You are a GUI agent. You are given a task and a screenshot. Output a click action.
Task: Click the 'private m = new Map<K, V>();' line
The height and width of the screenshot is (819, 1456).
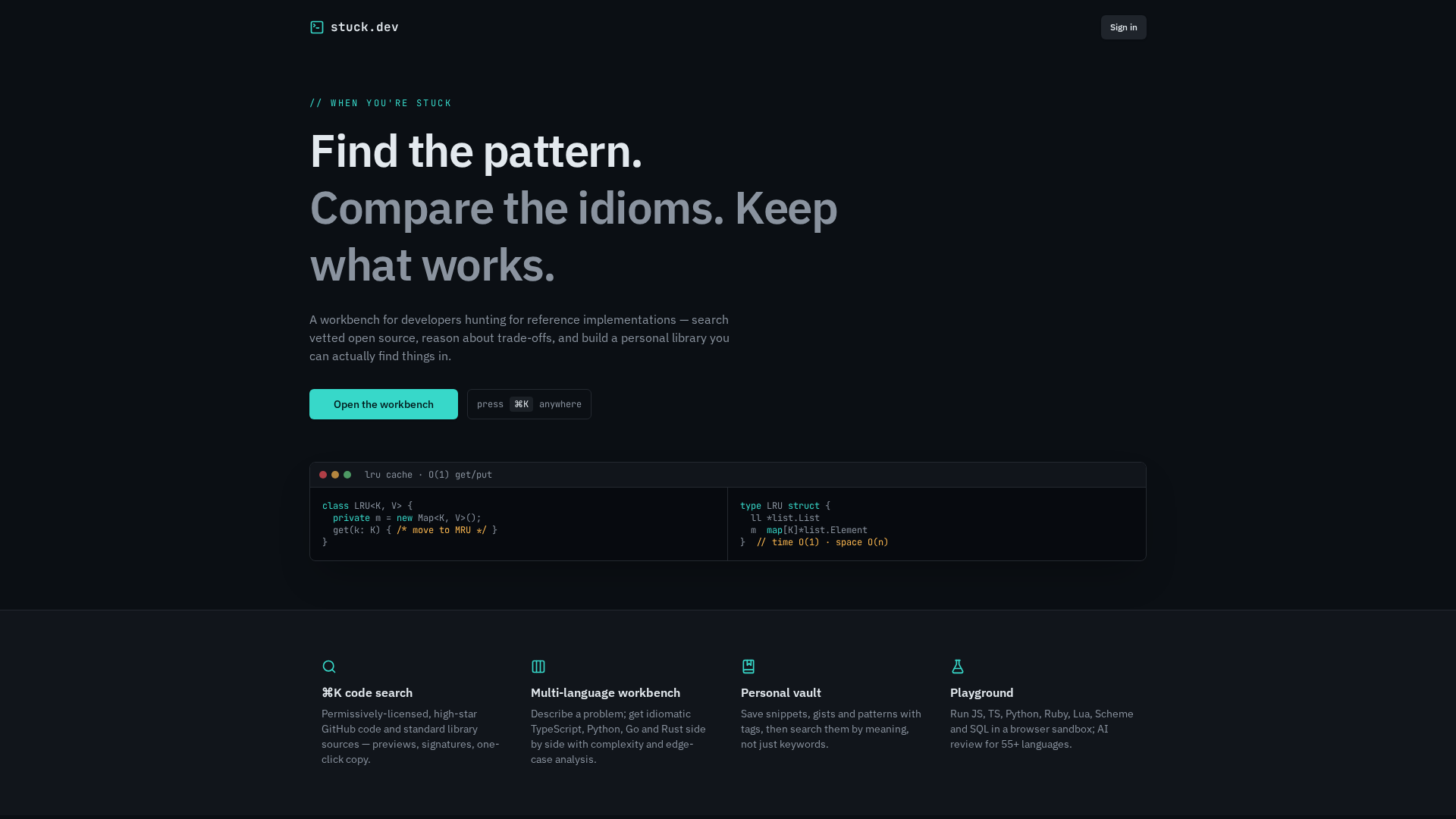[x=407, y=518]
